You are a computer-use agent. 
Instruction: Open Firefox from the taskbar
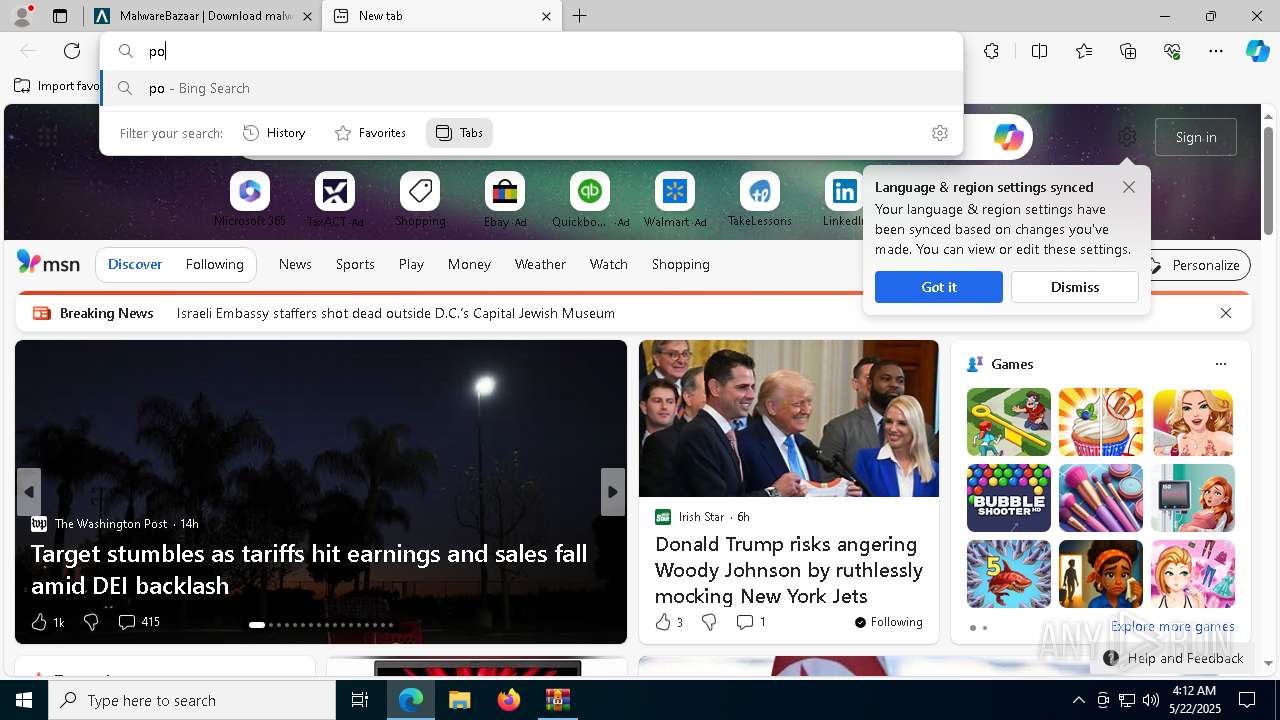click(x=509, y=700)
